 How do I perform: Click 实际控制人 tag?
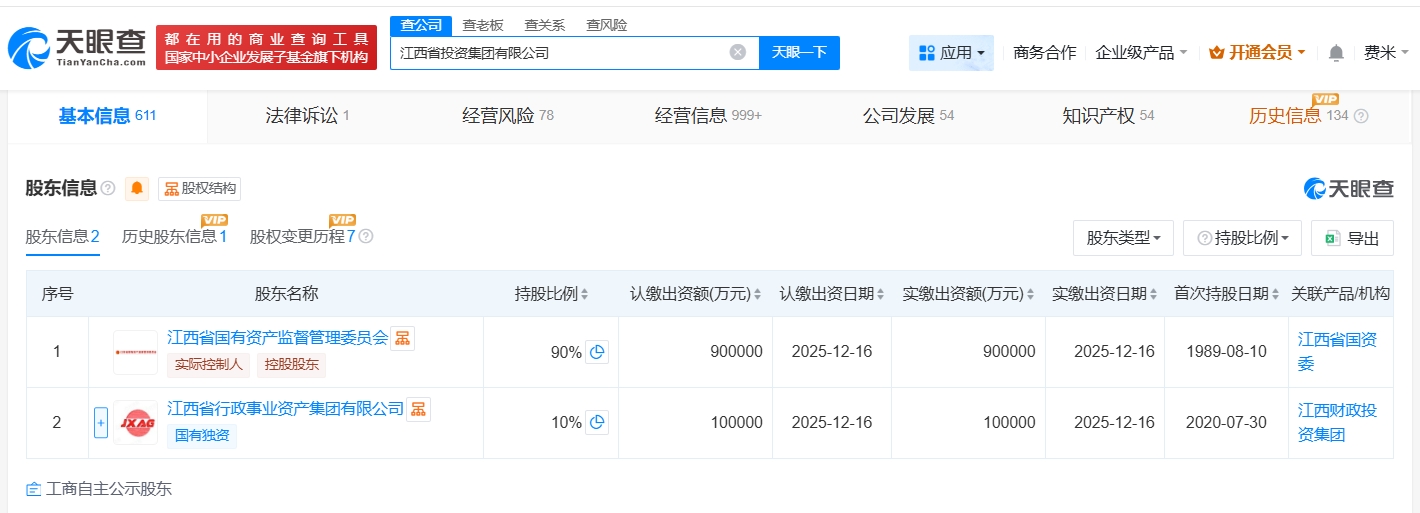pos(208,365)
